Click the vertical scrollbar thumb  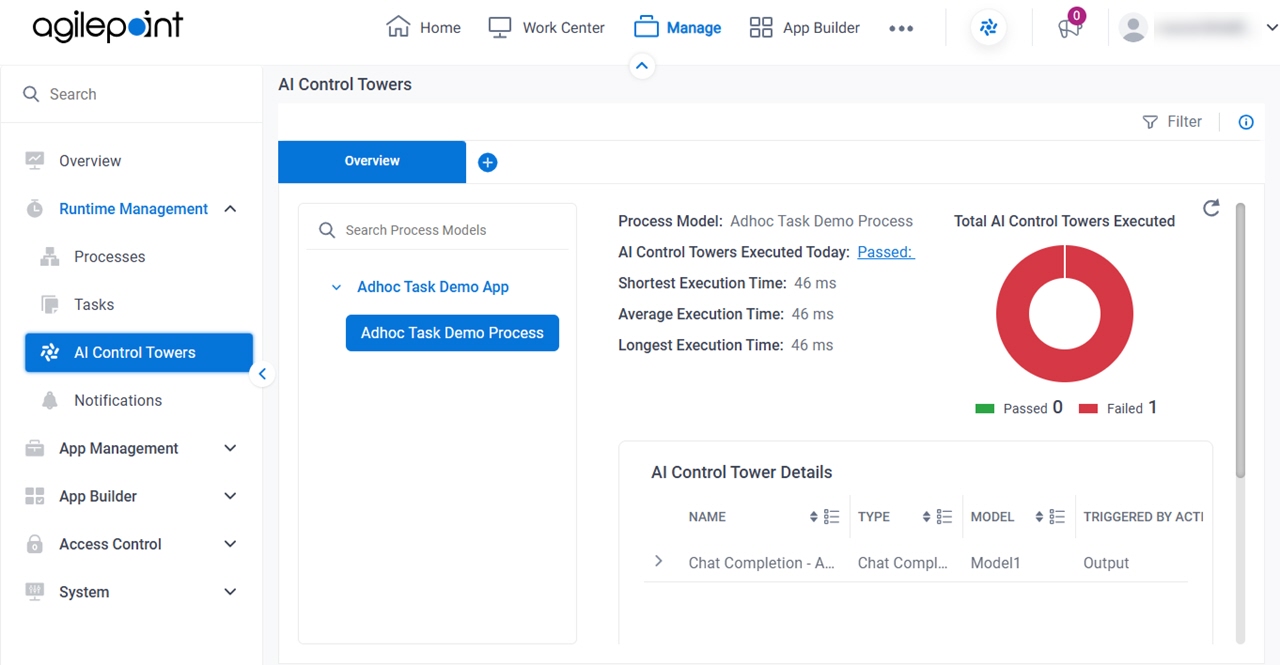[x=1241, y=340]
